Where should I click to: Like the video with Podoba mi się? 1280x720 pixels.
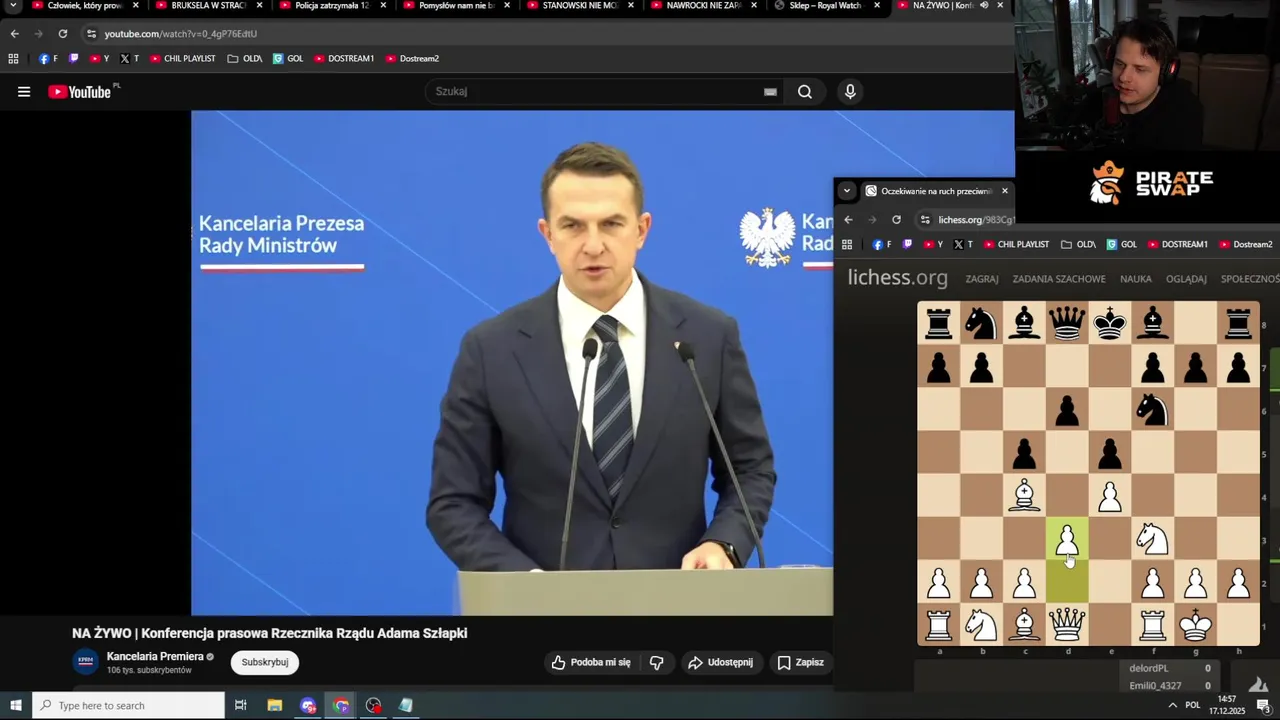(x=591, y=662)
